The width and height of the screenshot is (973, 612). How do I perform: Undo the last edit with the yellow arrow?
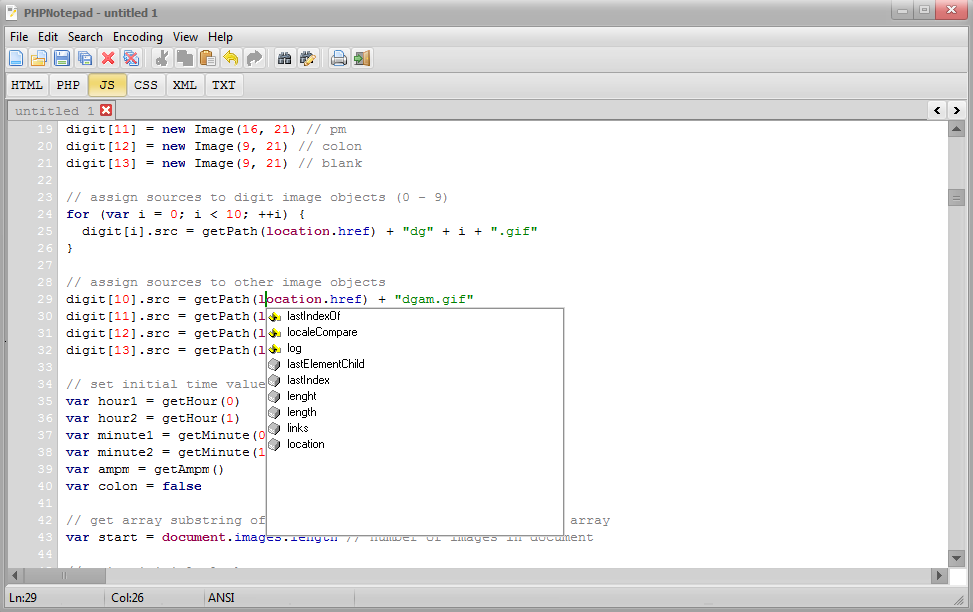click(231, 59)
